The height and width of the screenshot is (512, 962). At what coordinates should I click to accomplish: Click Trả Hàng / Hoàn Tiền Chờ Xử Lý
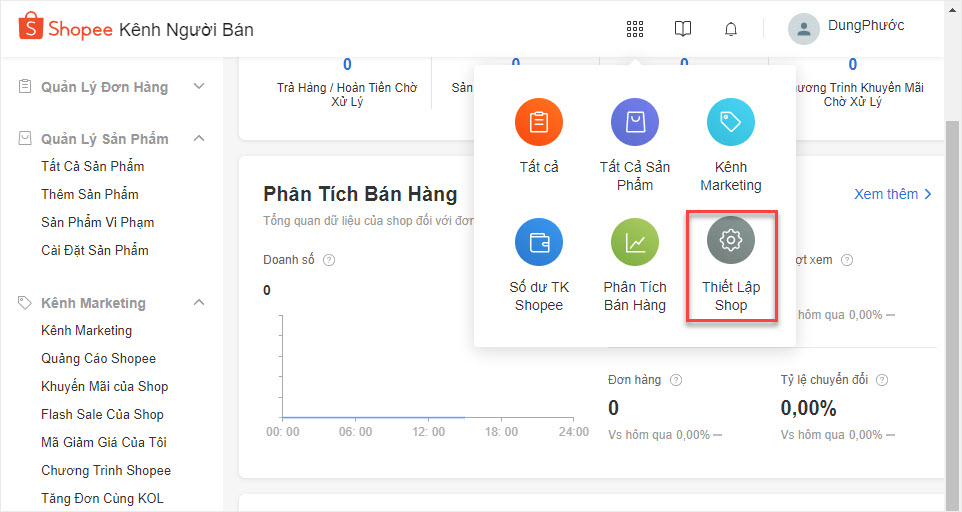tap(347, 94)
